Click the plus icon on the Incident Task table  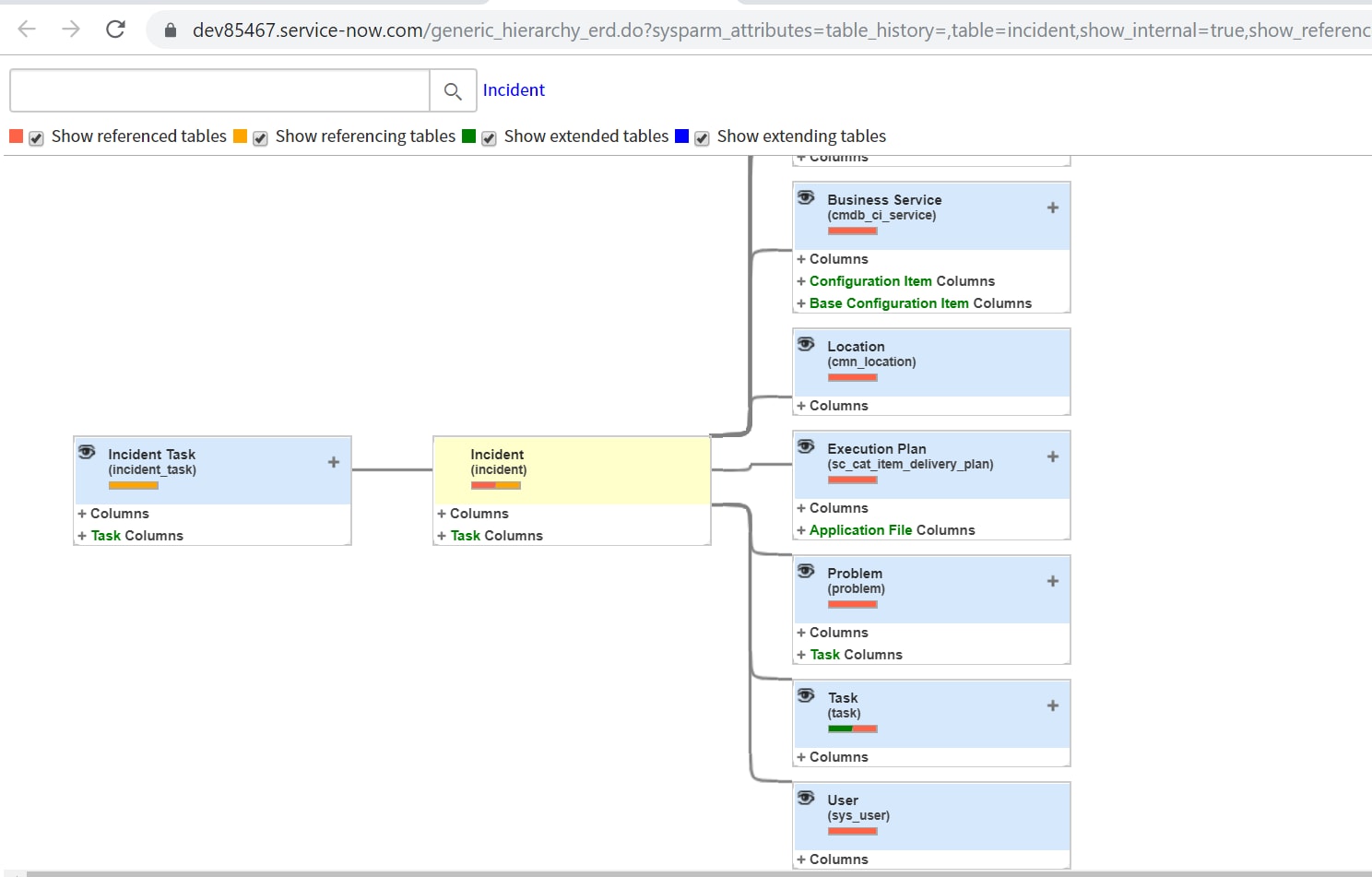(333, 461)
